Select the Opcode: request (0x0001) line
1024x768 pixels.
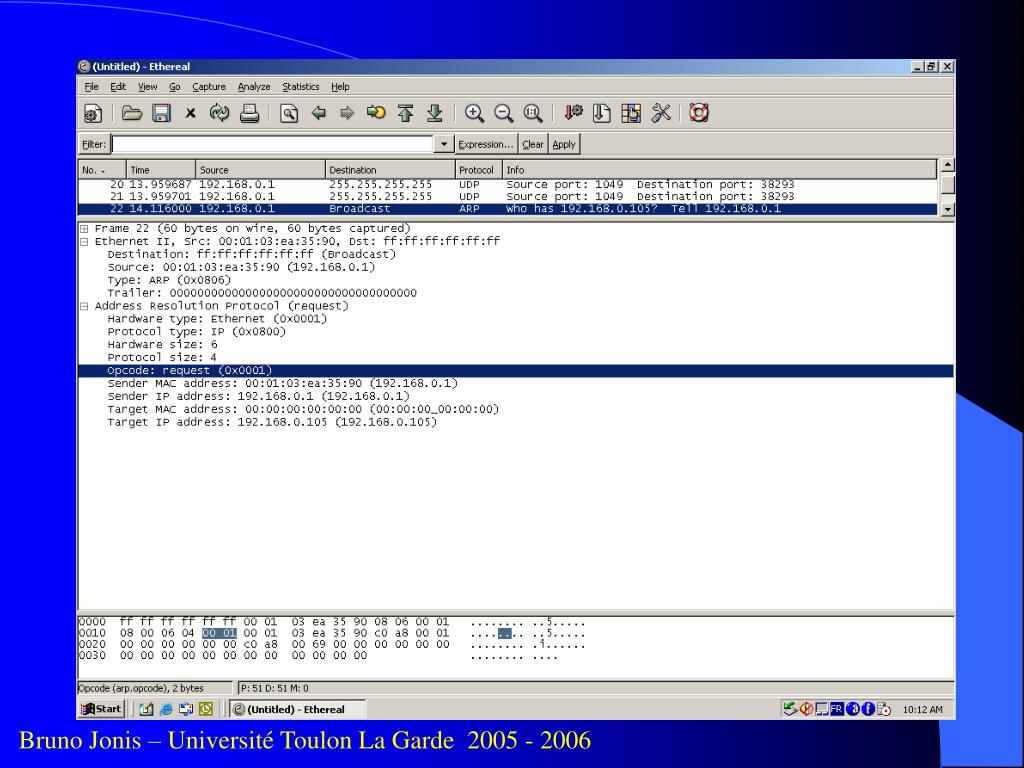click(x=516, y=371)
